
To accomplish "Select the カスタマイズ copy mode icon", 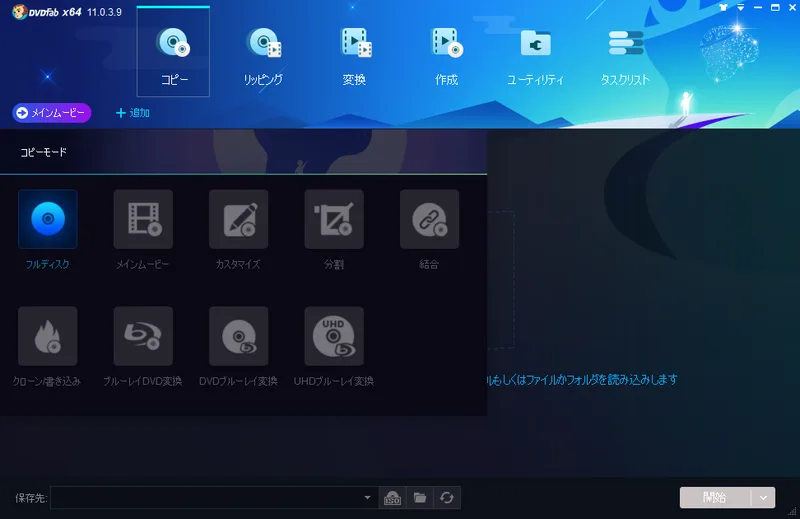I will click(238, 219).
